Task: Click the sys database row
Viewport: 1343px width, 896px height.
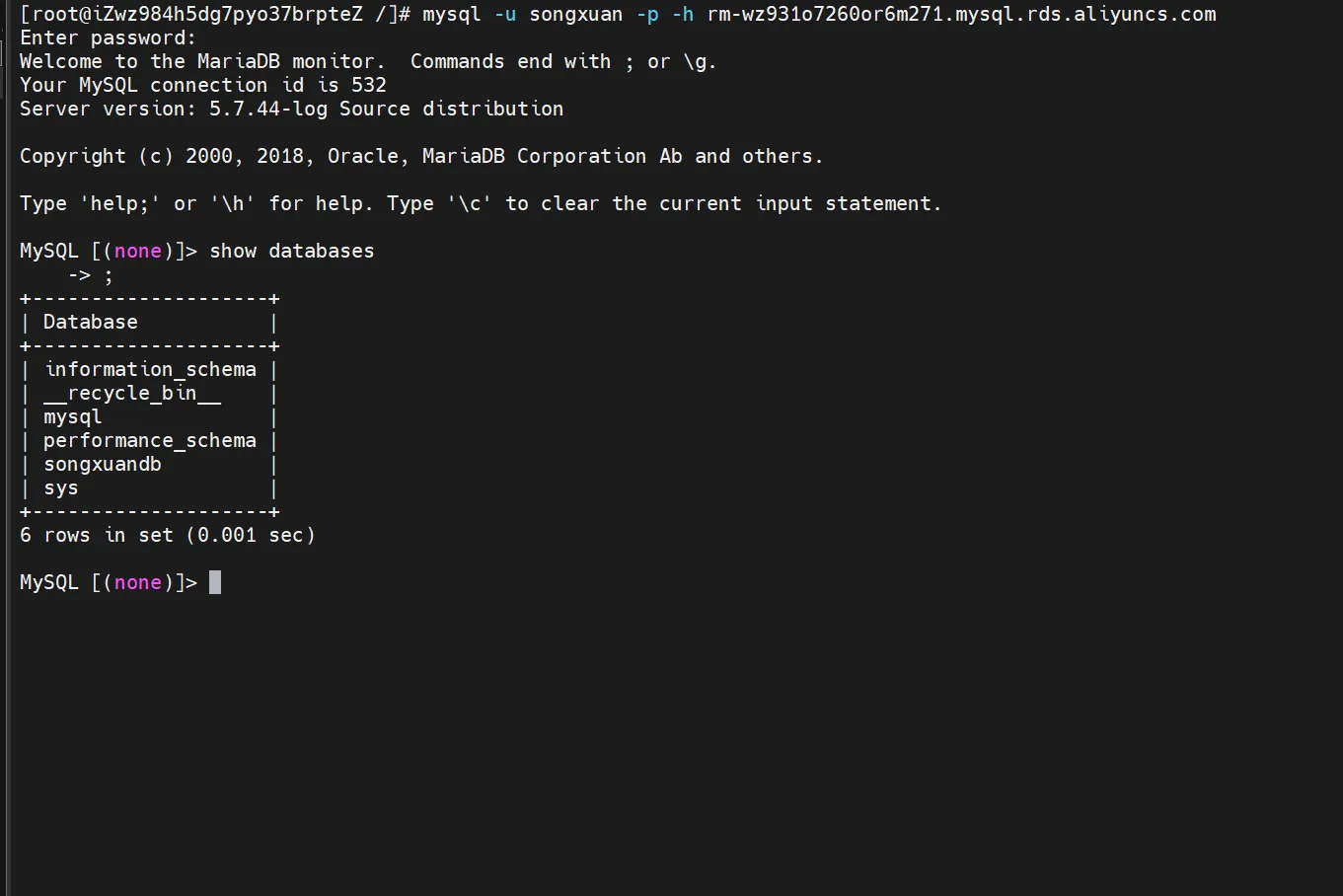Action: pos(60,487)
